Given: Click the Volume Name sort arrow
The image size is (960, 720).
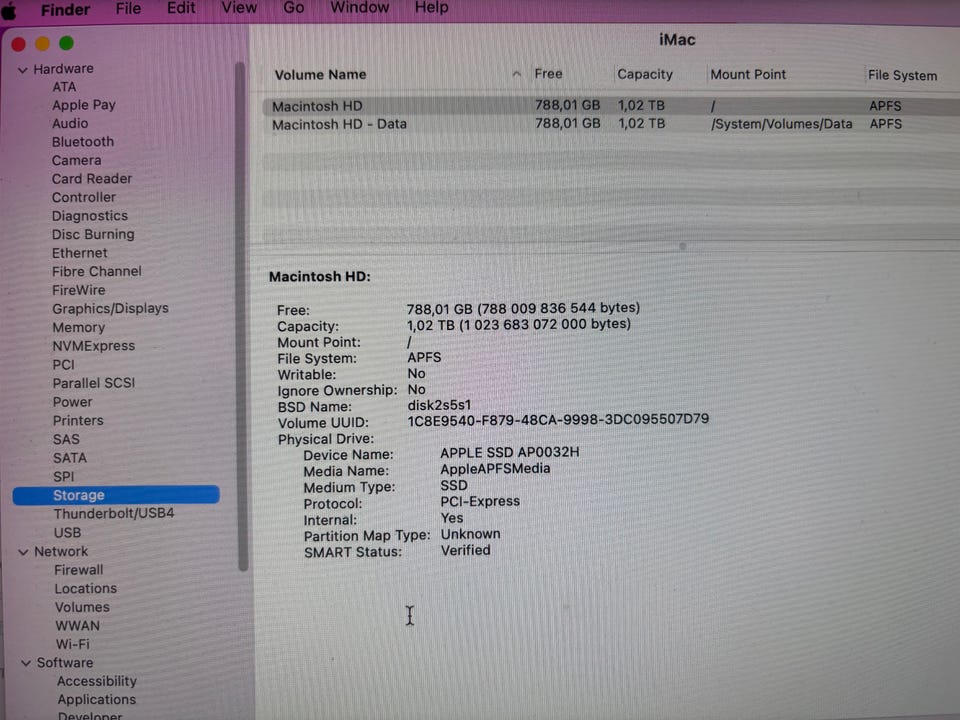Looking at the screenshot, I should tap(517, 74).
